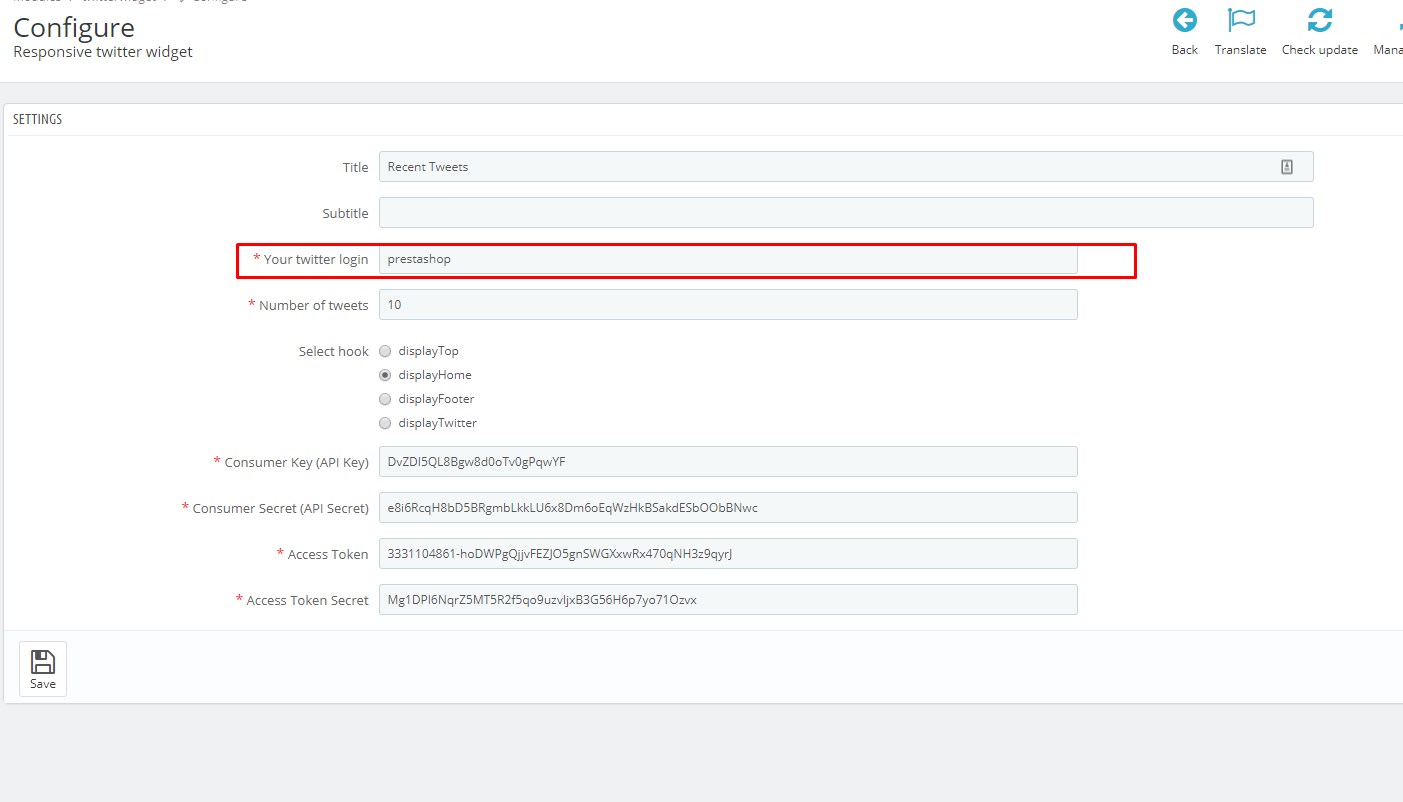This screenshot has width=1403, height=802.
Task: Click the Access Token Secret field
Action: coord(727,600)
